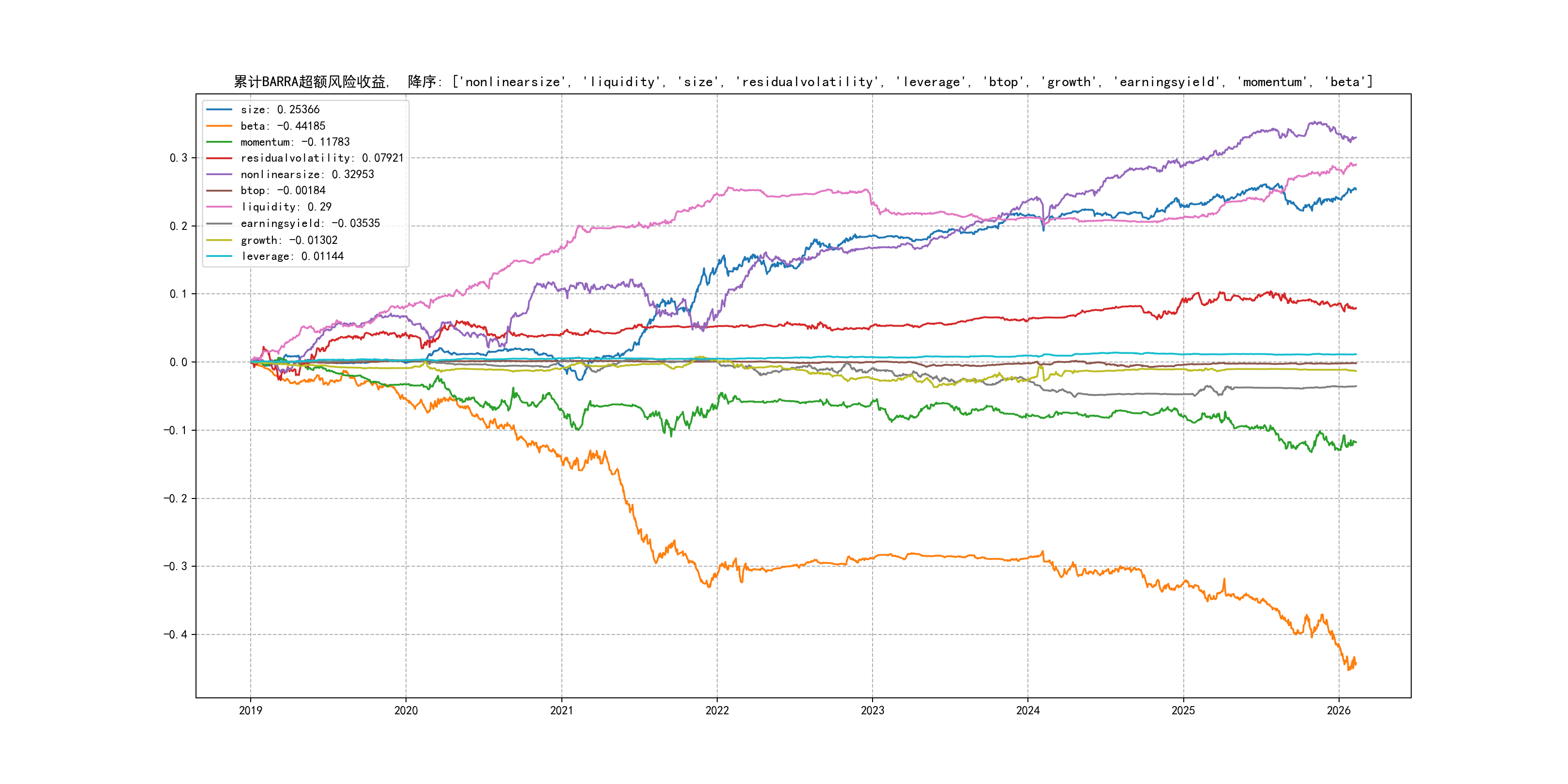Screen dimensions: 1568x784
Task: Click the blue size line swatch
Action: pos(219,109)
